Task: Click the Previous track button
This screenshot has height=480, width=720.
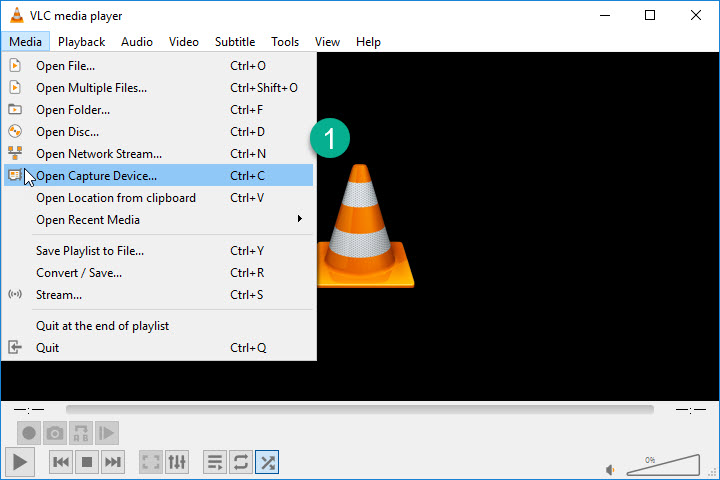Action: [61, 462]
